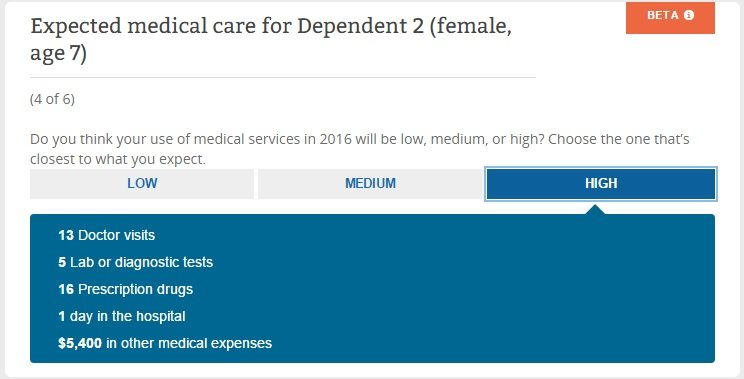744x379 pixels.
Task: Click the orange BETA label
Action: pyautogui.click(x=670, y=18)
